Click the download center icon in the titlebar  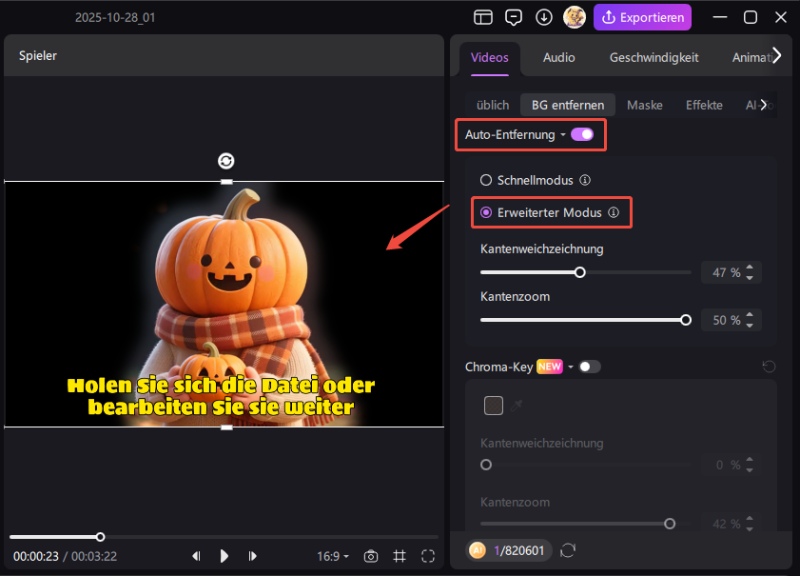[x=545, y=17]
